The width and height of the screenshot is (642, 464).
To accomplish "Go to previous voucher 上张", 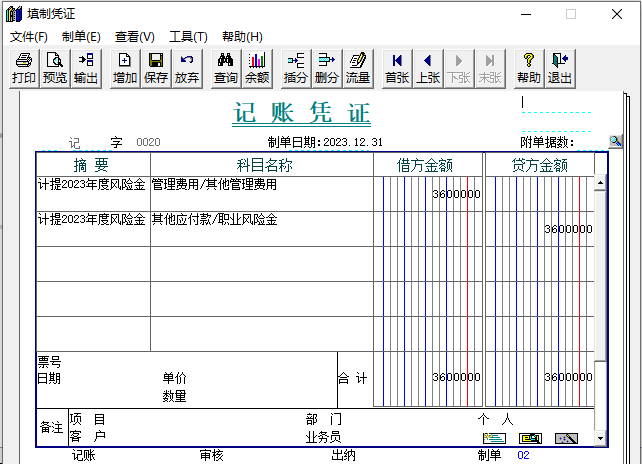I will 428,68.
